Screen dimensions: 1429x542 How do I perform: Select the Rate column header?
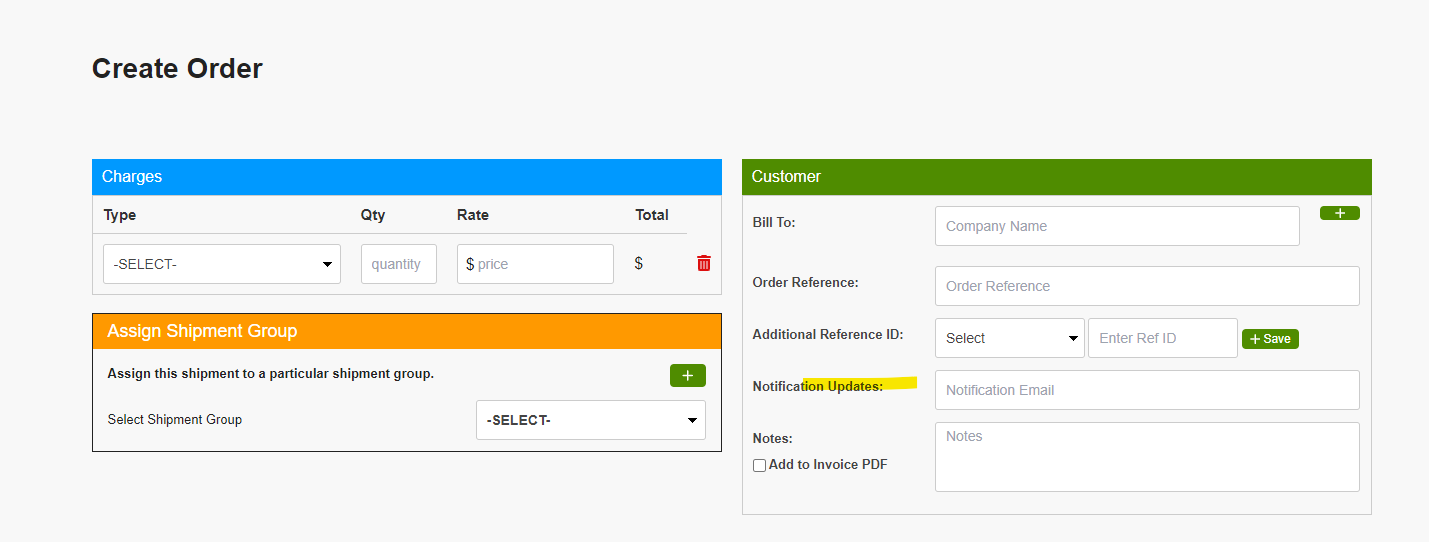[x=473, y=215]
